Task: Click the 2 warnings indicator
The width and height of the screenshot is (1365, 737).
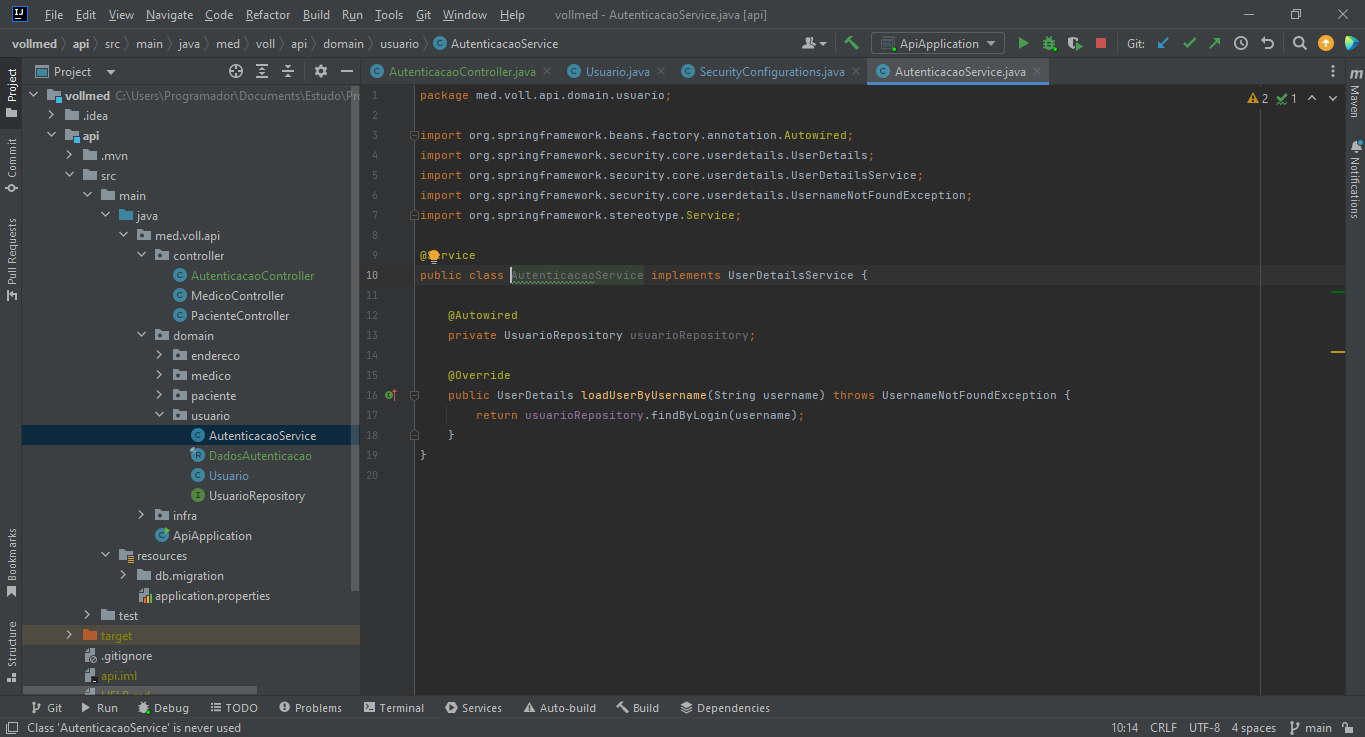Action: coord(1258,98)
